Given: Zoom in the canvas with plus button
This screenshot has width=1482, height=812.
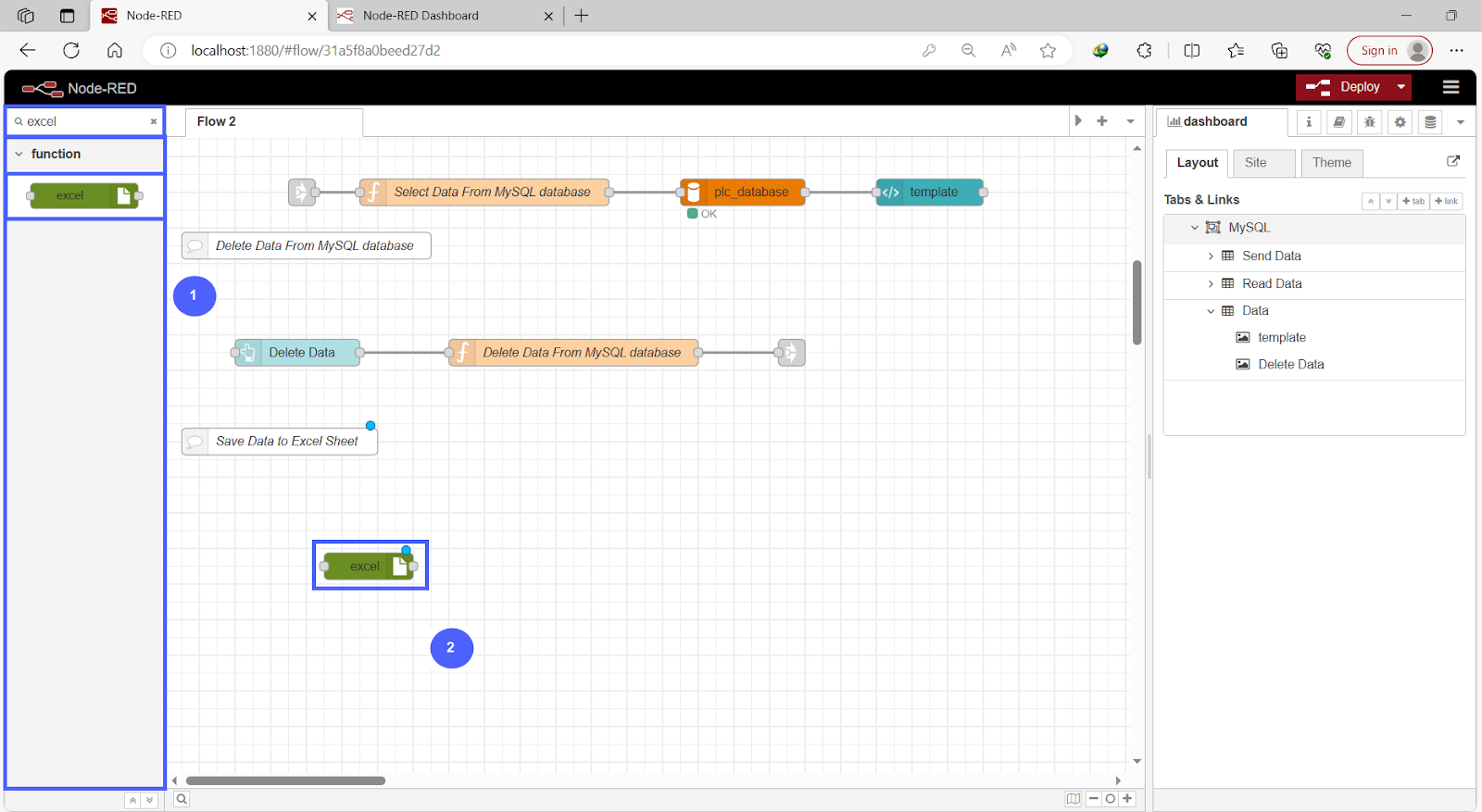Looking at the screenshot, I should [1127, 799].
